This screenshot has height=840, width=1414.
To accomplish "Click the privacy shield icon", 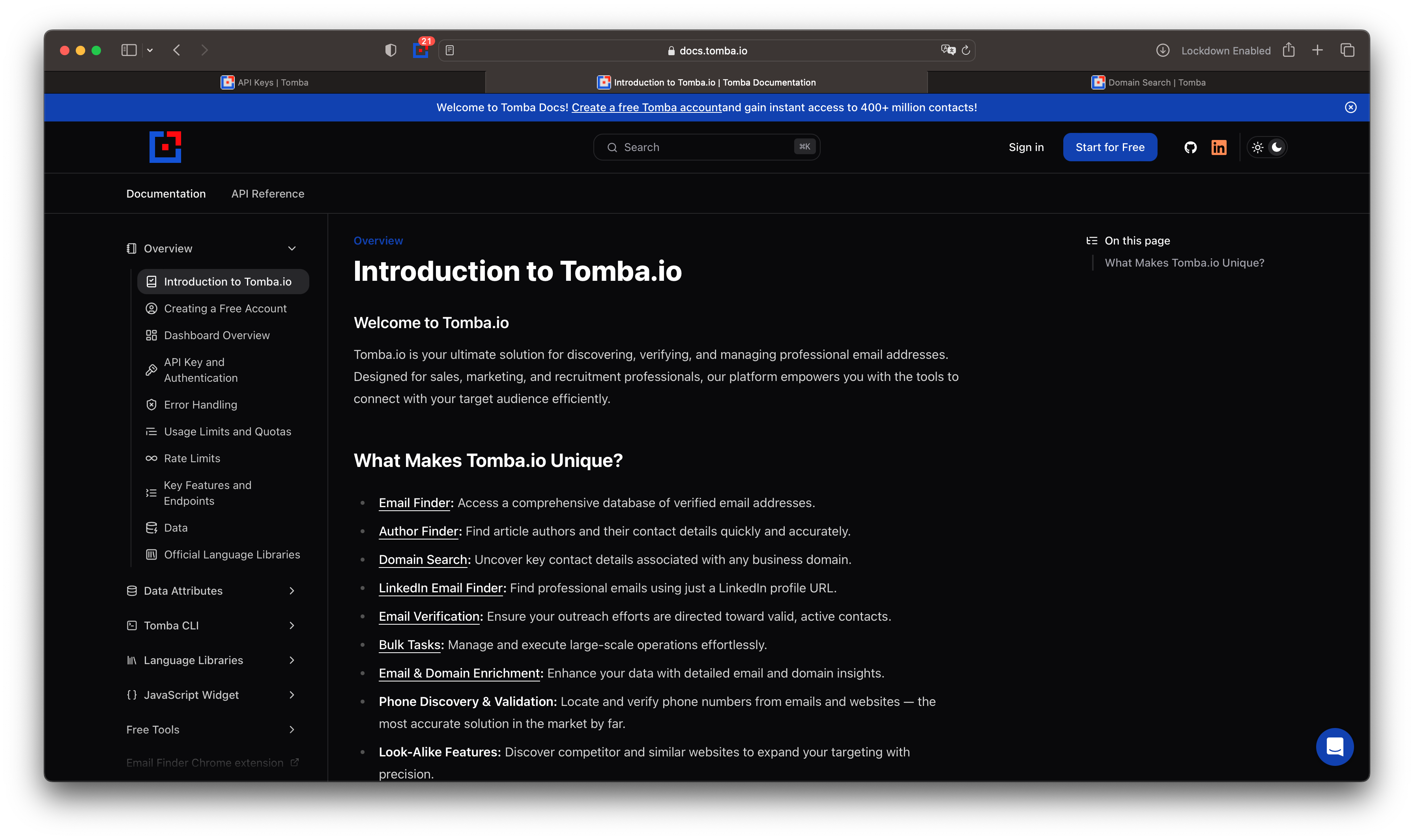I will (390, 50).
